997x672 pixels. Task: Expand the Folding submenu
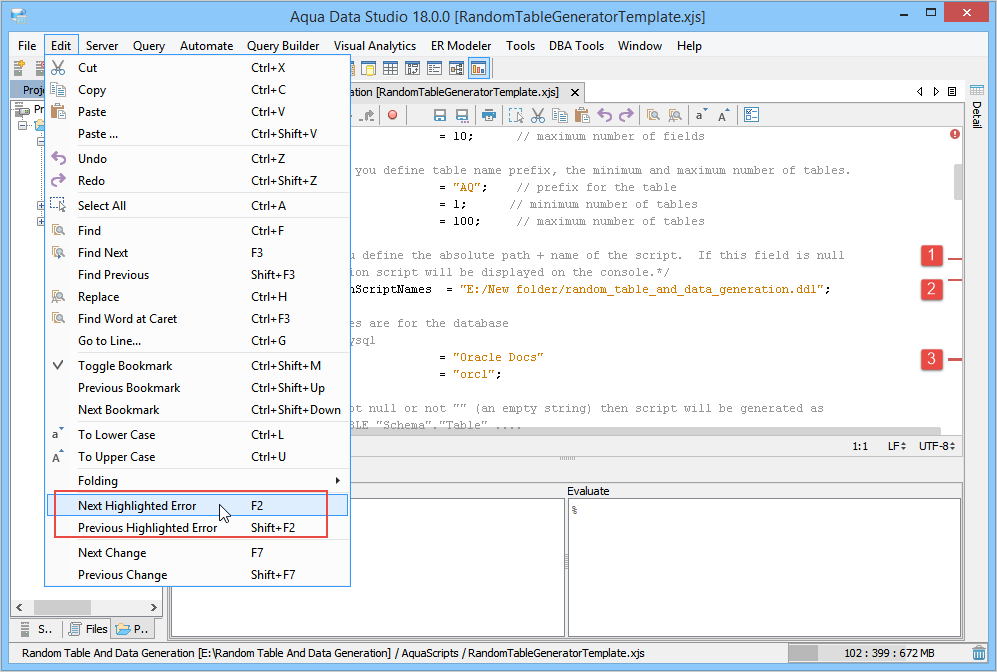point(198,481)
